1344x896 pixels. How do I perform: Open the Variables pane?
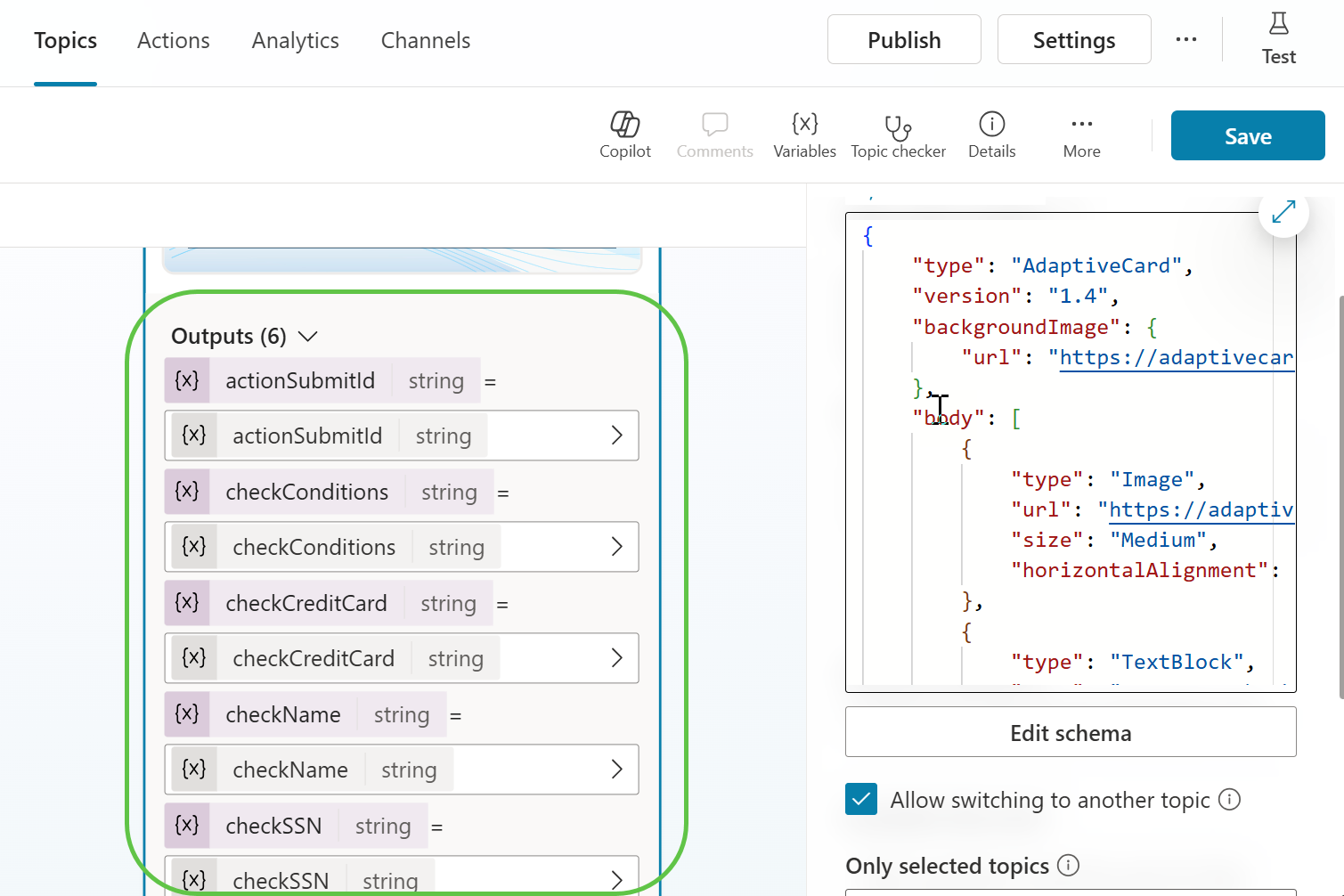click(804, 134)
